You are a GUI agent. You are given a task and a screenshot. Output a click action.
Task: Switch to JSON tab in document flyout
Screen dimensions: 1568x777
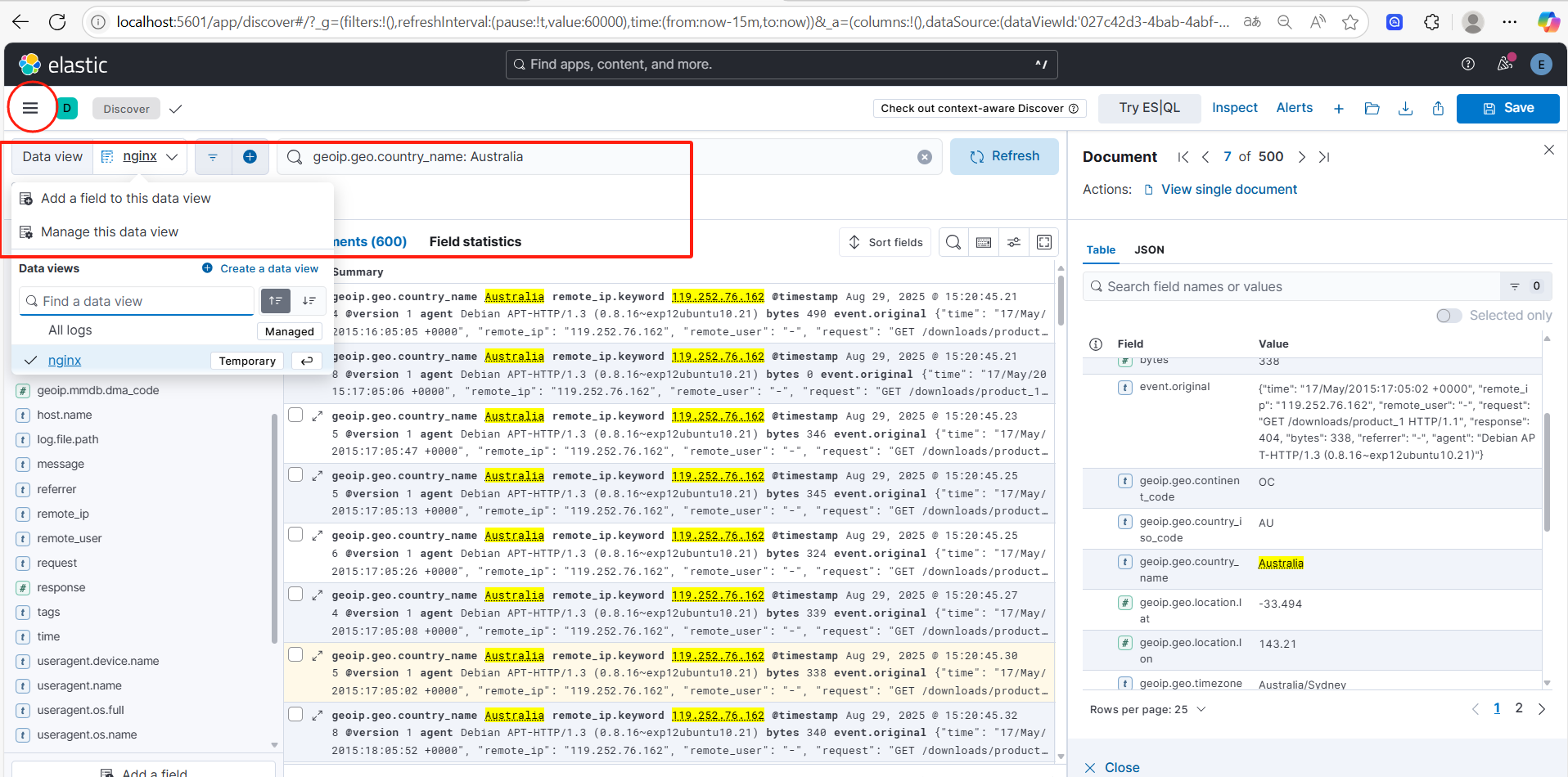tap(1149, 249)
